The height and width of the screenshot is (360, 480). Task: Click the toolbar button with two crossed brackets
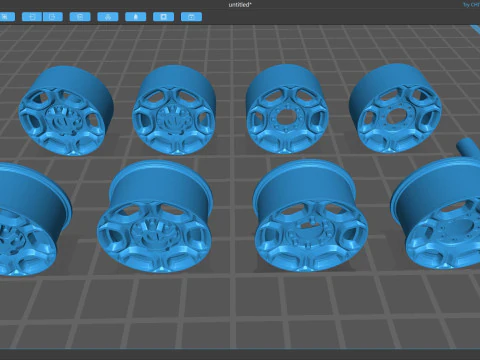pyautogui.click(x=32, y=17)
